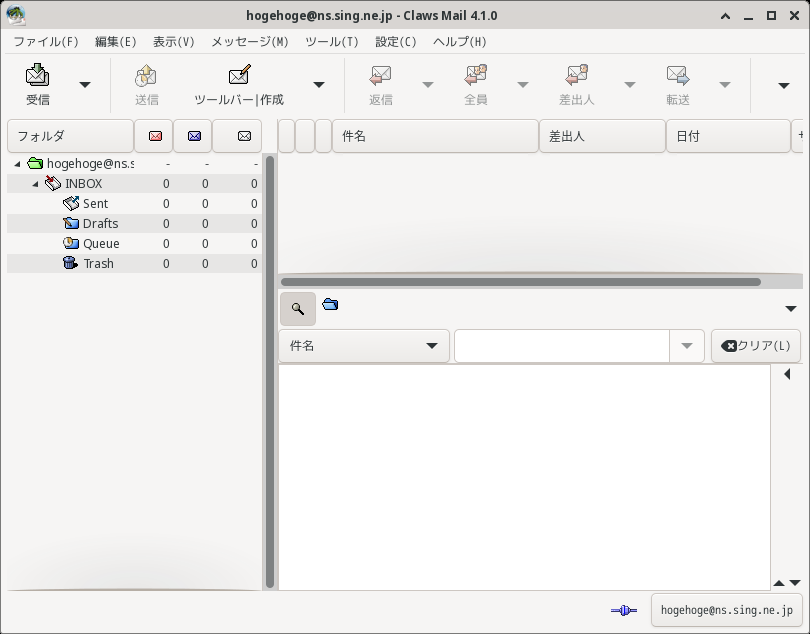The image size is (810, 634).
Task: Click the フォルダ column header
Action: click(x=70, y=136)
